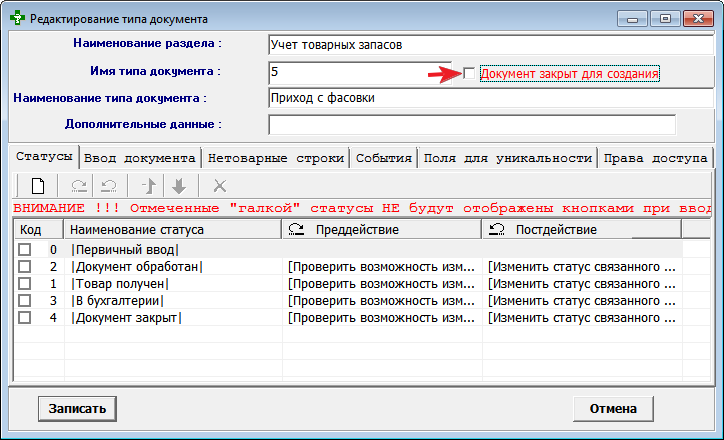Open the 'Поля для уникальности' tab
This screenshot has height=440, width=724.
click(507, 158)
